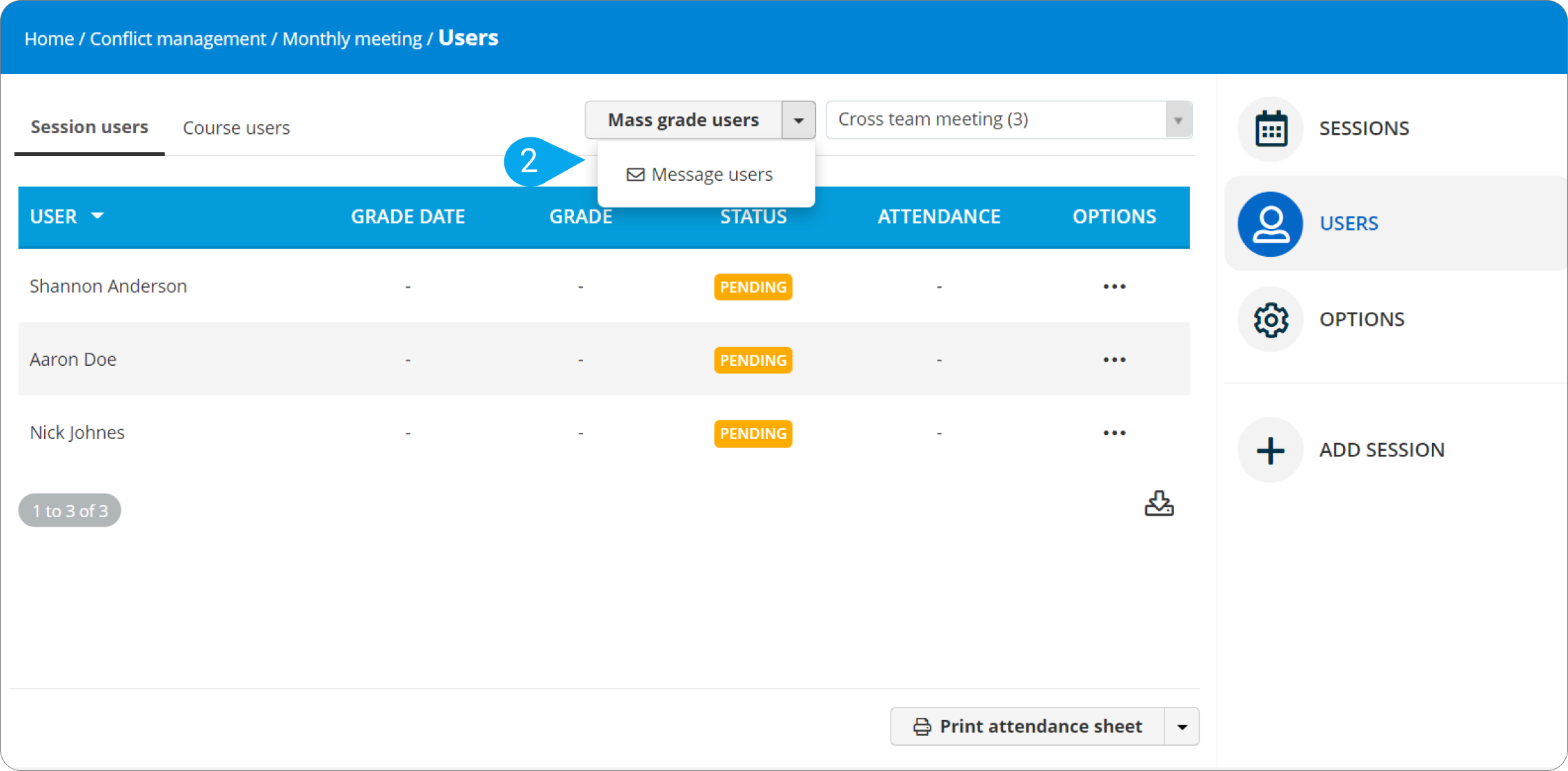Screen dimensions: 1568x771
Task: Open the Sessions calendar icon
Action: [1270, 129]
